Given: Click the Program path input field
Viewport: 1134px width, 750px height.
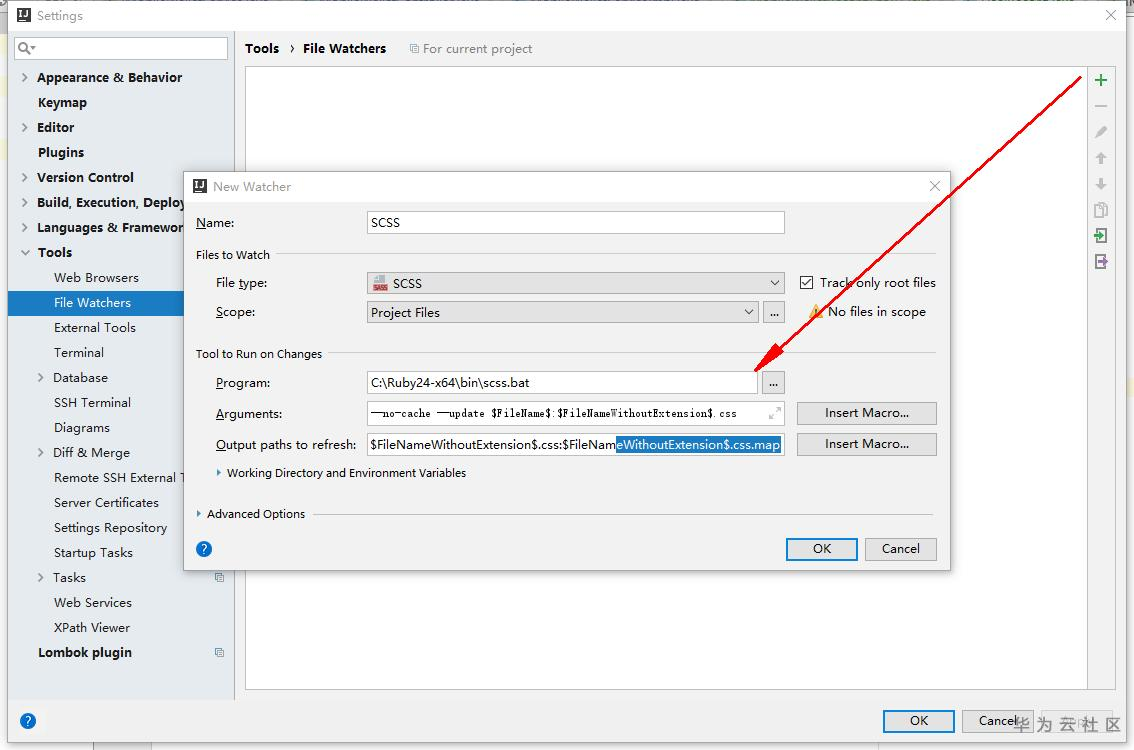Looking at the screenshot, I should 562,383.
